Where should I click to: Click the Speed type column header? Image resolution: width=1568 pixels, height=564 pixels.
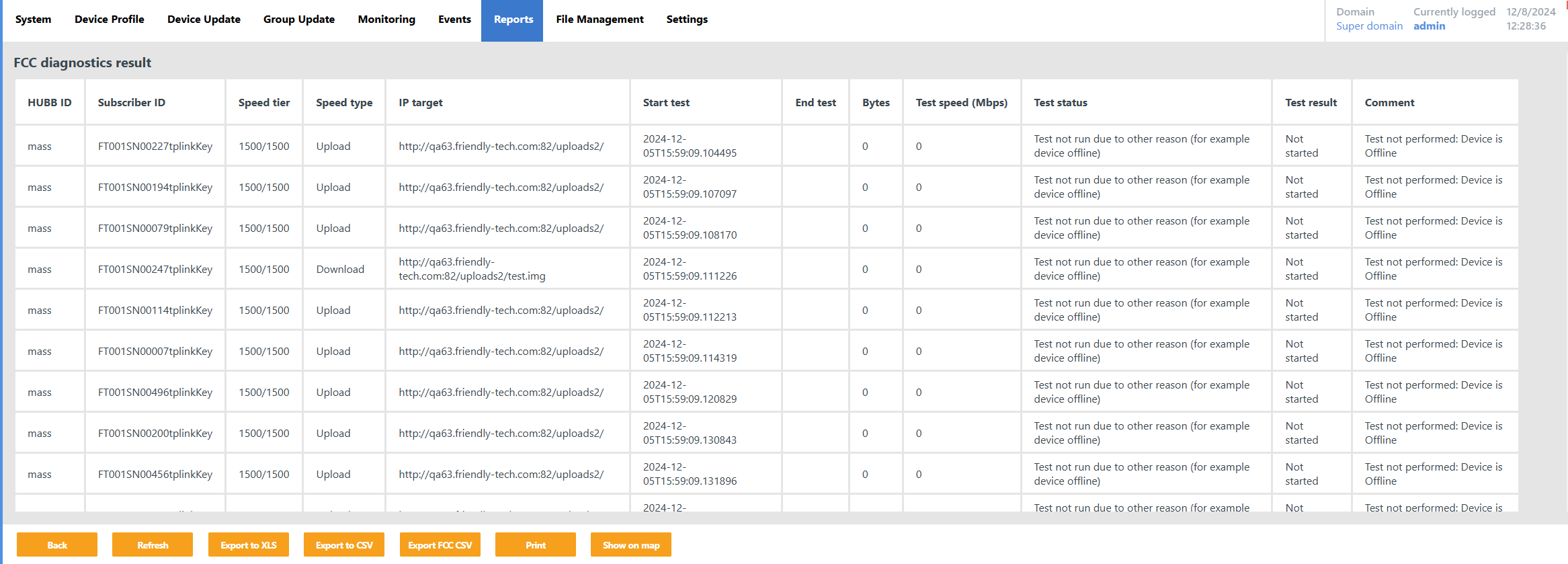[344, 102]
